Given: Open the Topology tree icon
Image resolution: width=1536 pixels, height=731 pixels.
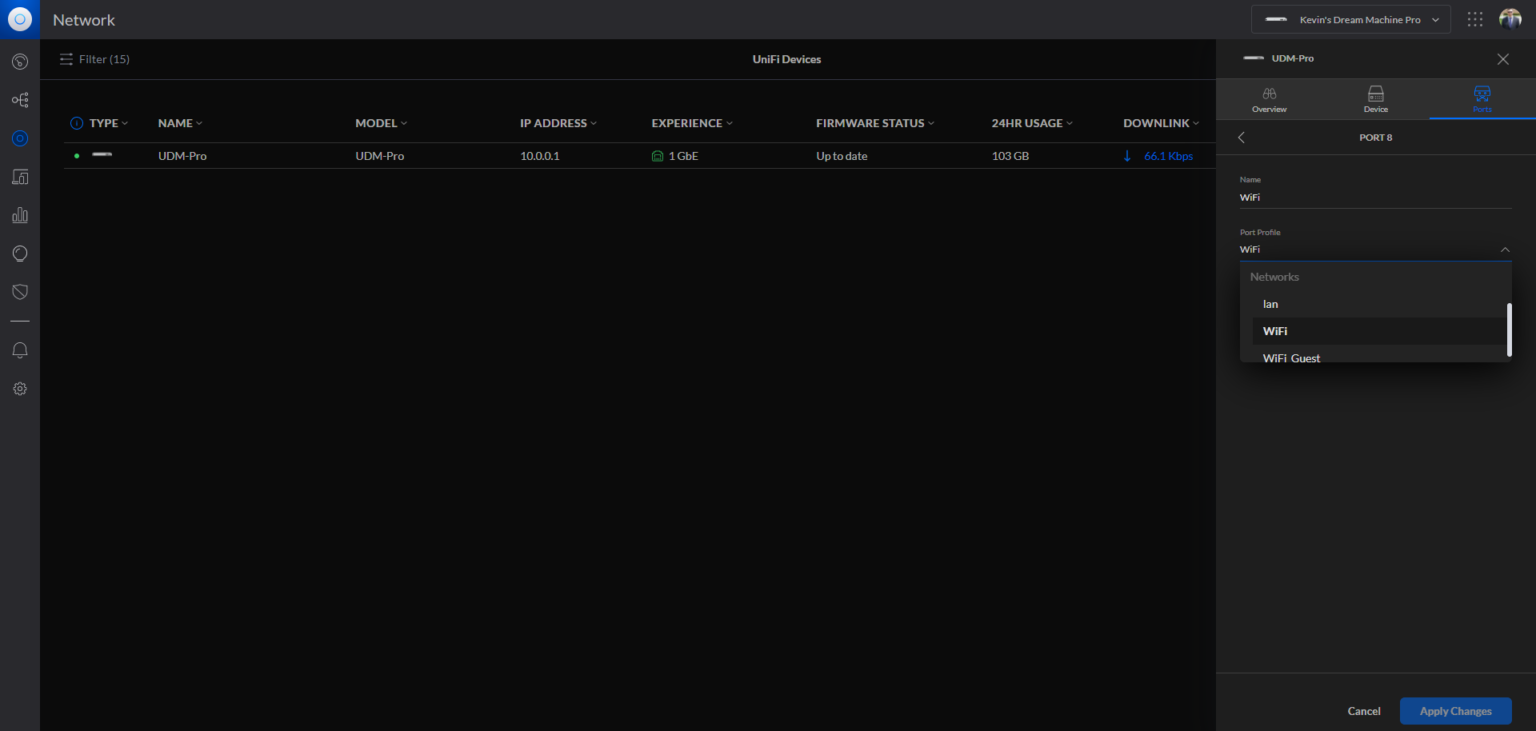Looking at the screenshot, I should click(x=20, y=100).
